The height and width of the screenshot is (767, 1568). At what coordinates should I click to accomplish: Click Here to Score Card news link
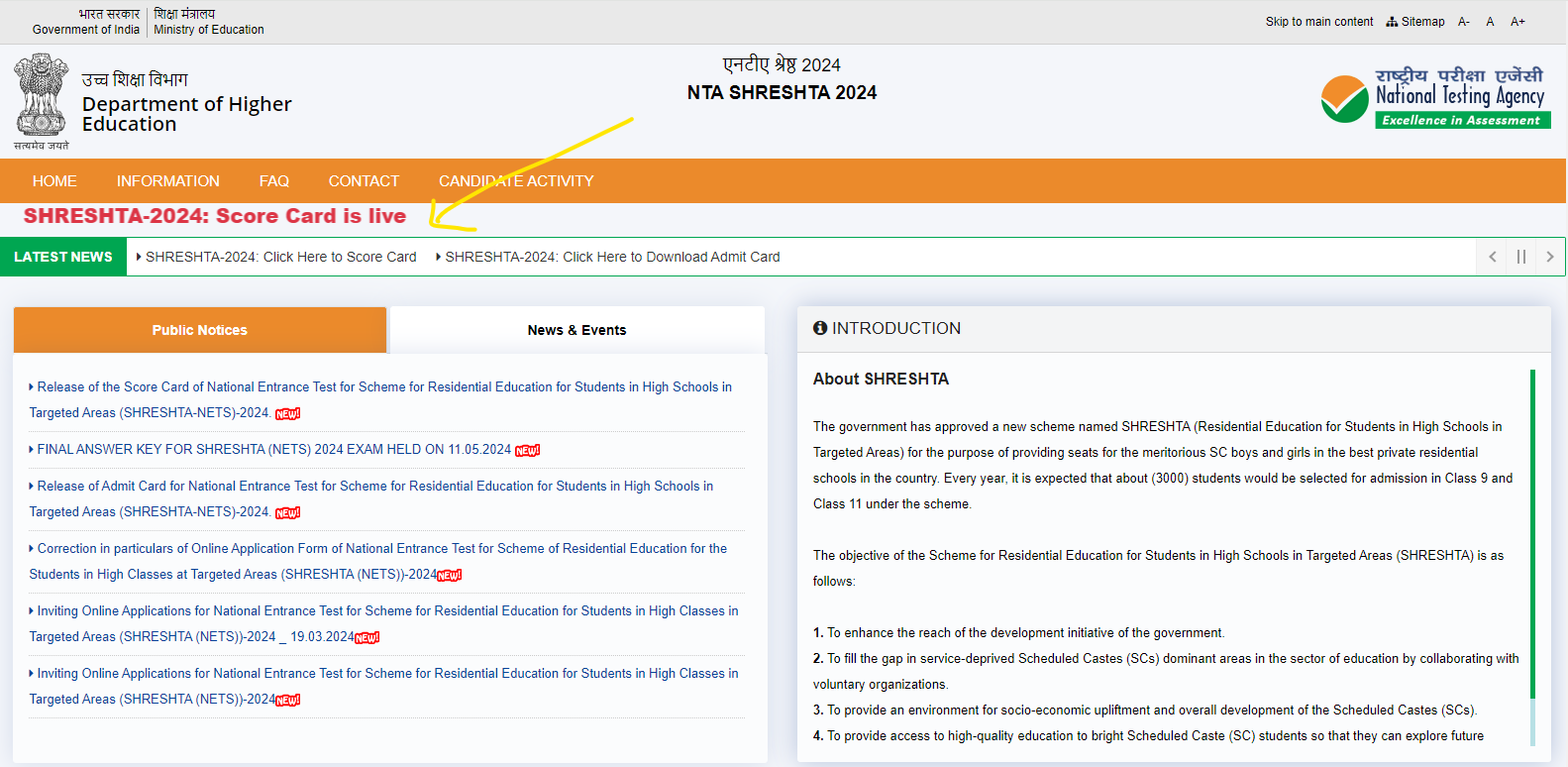280,257
